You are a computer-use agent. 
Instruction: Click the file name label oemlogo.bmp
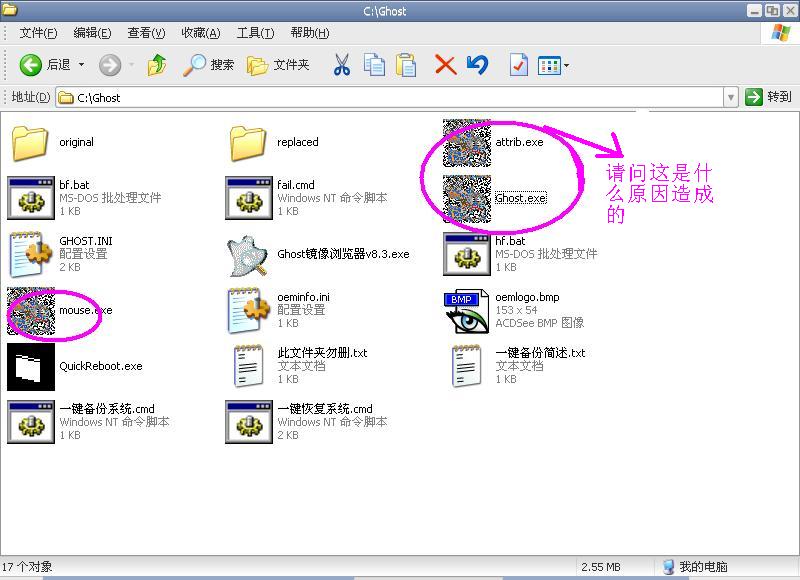(527, 297)
